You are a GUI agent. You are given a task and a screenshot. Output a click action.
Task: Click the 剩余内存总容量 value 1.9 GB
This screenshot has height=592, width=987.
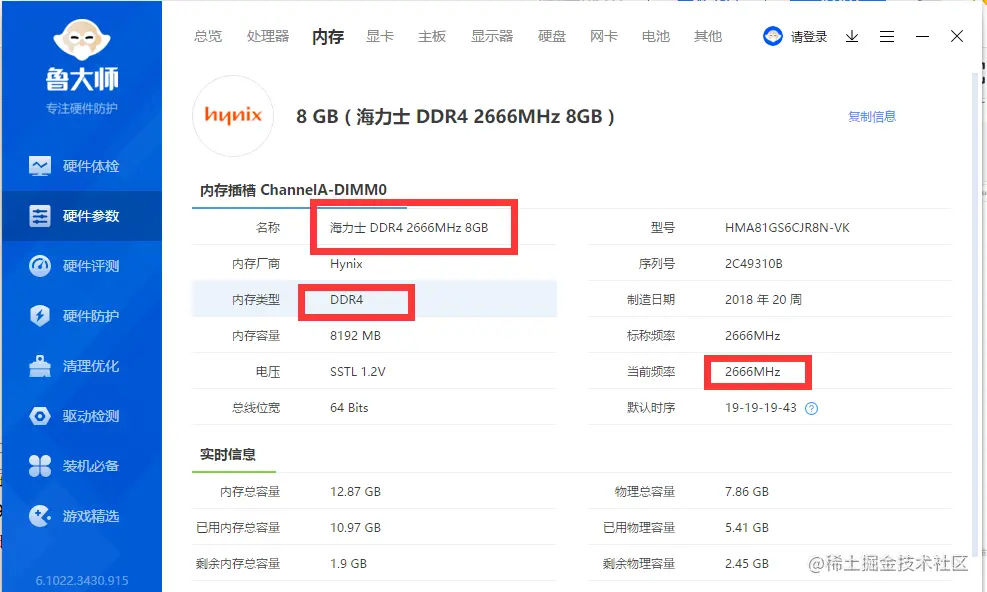(x=348, y=564)
